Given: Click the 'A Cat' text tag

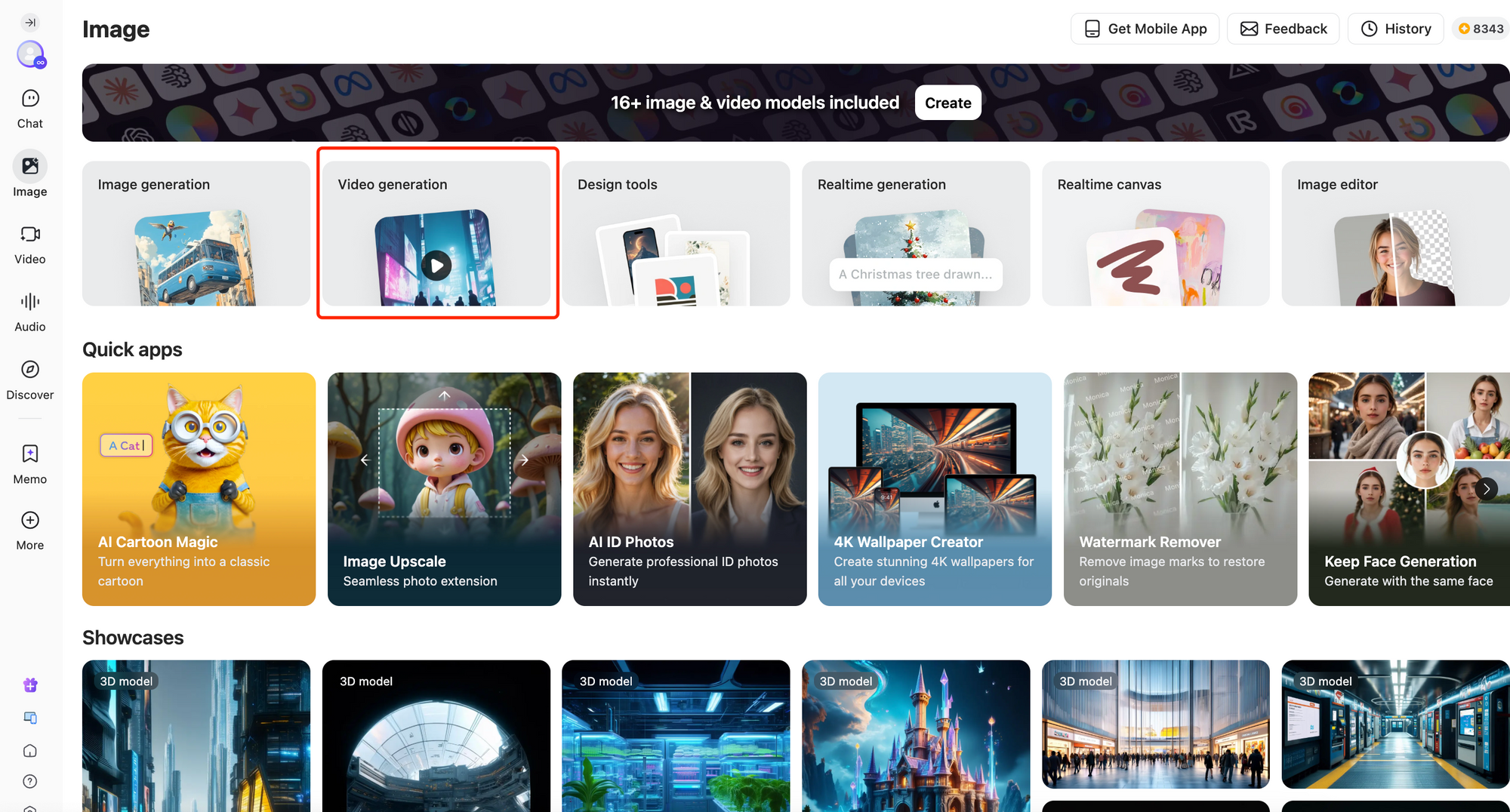Looking at the screenshot, I should click(x=126, y=445).
